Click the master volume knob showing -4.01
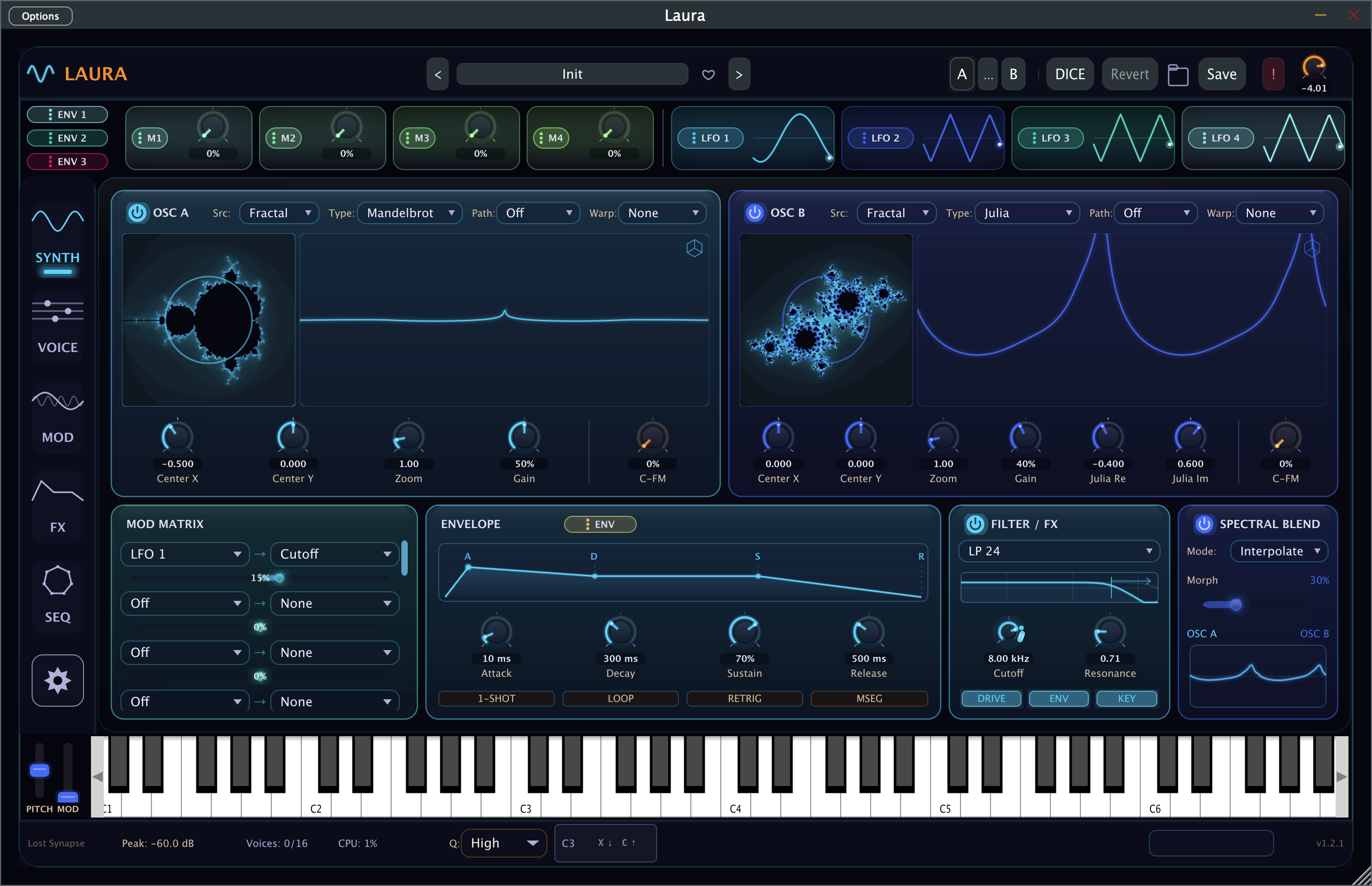Viewport: 1372px width, 886px height. click(1314, 68)
